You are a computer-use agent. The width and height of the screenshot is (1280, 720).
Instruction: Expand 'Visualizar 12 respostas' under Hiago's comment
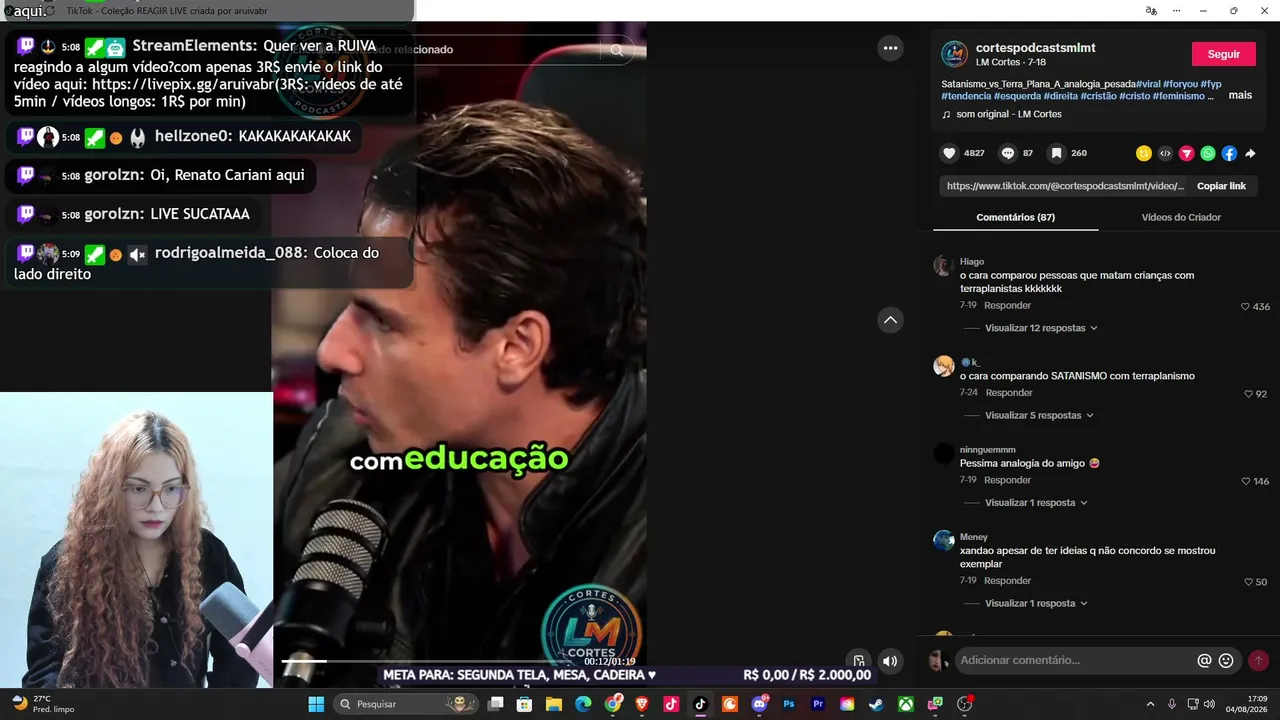click(1042, 328)
